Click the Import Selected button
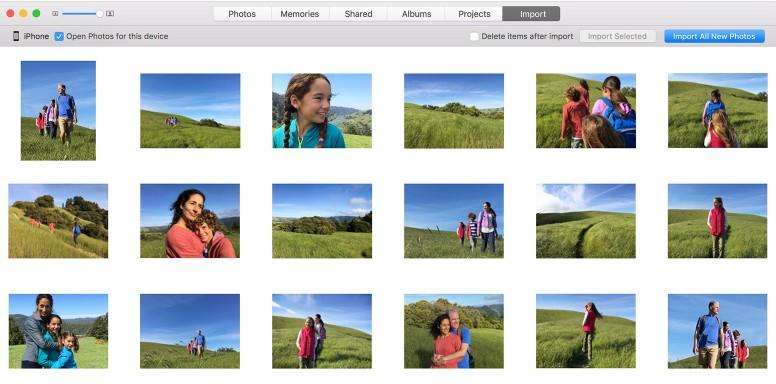776x384 pixels. (x=617, y=36)
